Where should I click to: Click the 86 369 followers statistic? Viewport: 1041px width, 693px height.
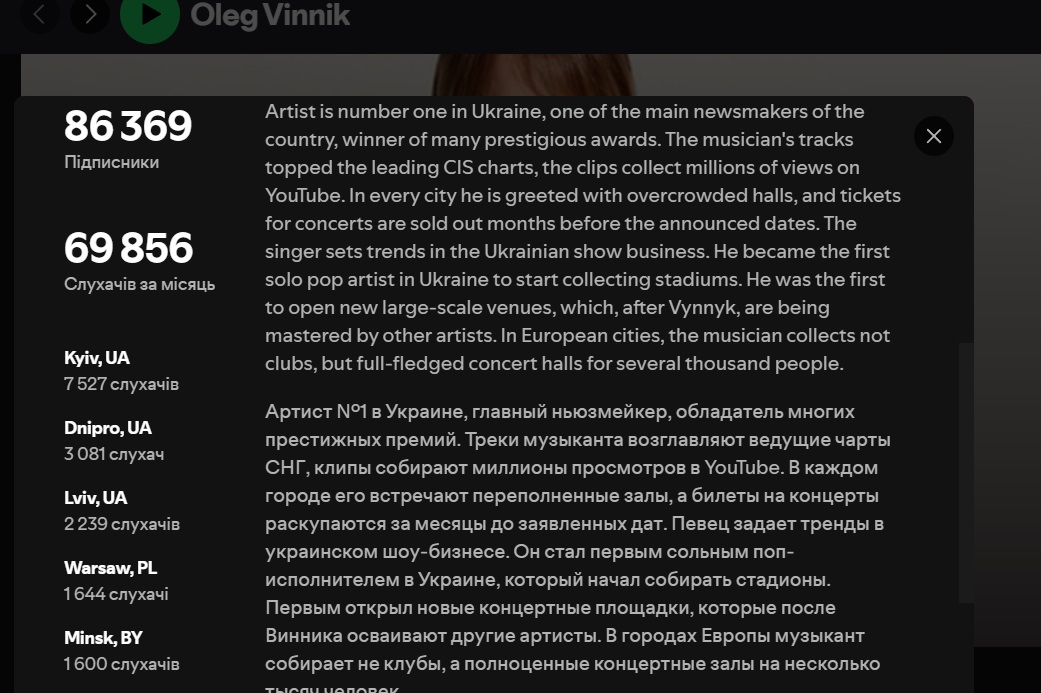click(x=127, y=126)
